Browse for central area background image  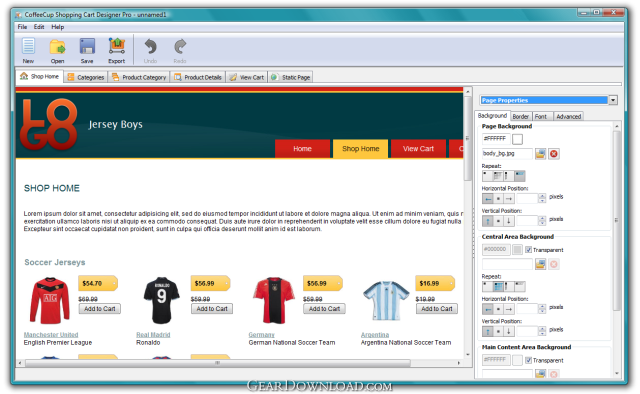[540, 264]
